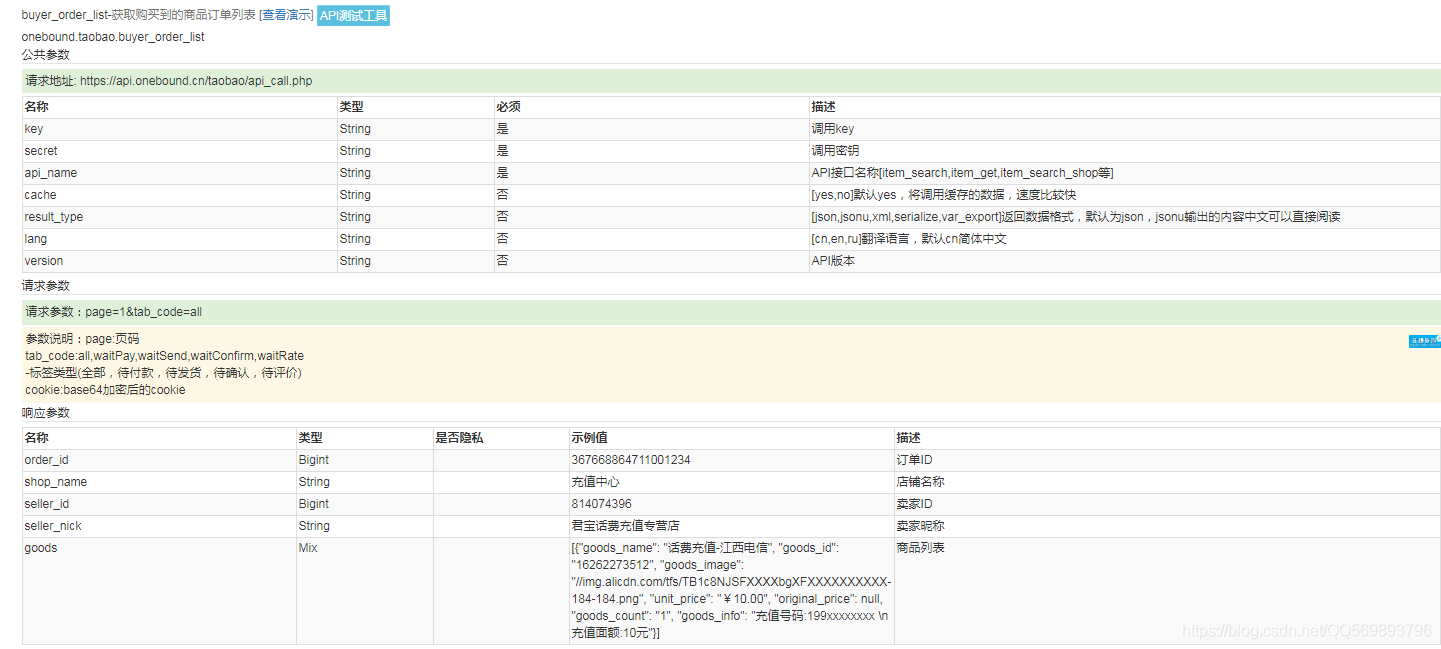The image size is (1441, 649).
Task: Click the cookie:base64加密后的cookie line
Action: 106,390
